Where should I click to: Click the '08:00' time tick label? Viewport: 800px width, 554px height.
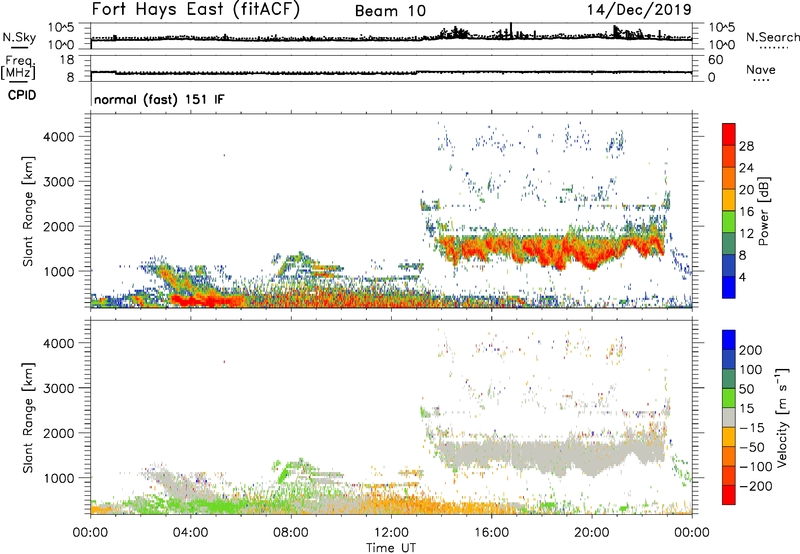point(290,533)
